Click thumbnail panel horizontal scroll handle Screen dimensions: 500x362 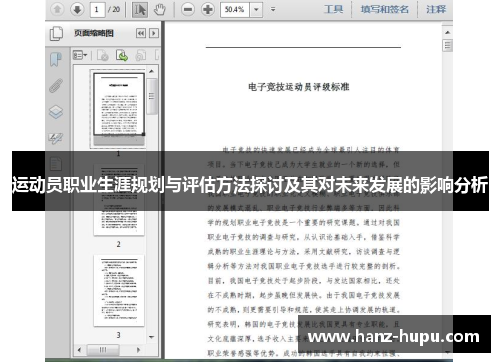coord(103,350)
